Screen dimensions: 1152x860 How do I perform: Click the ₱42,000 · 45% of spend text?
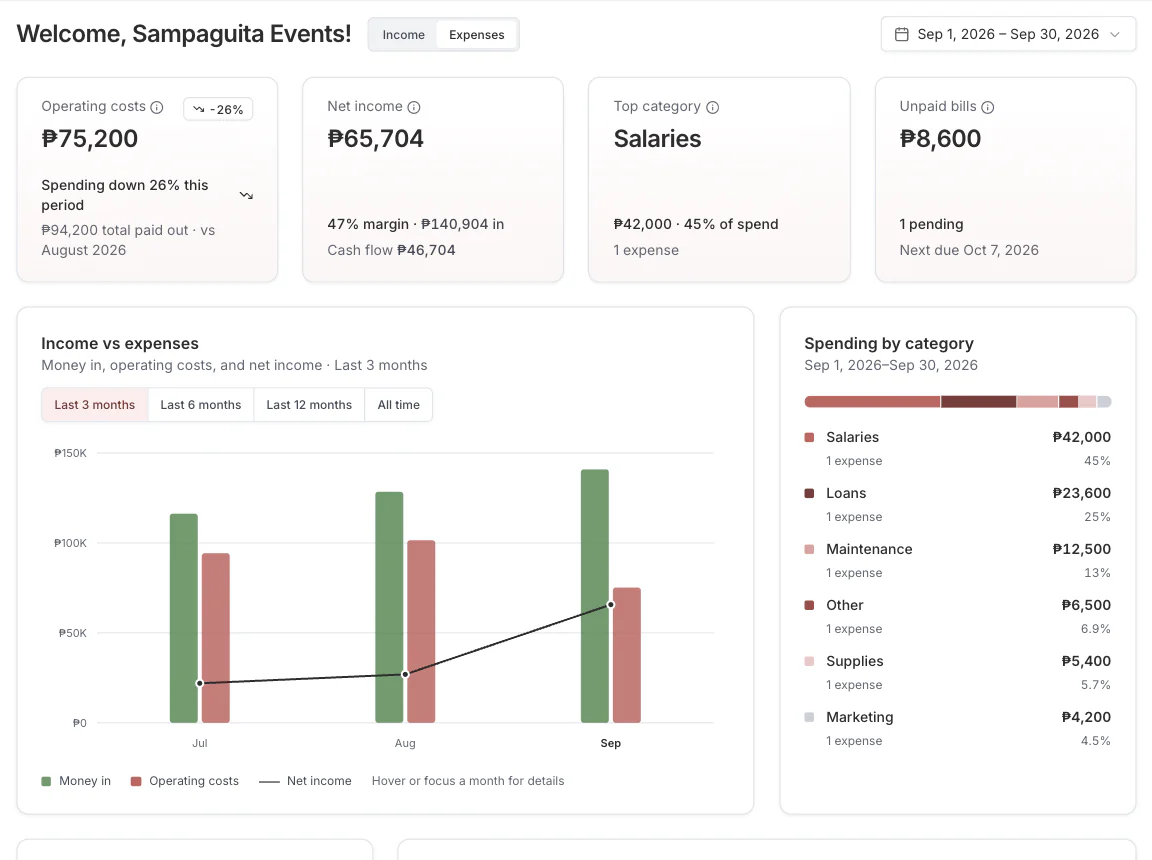pos(696,224)
